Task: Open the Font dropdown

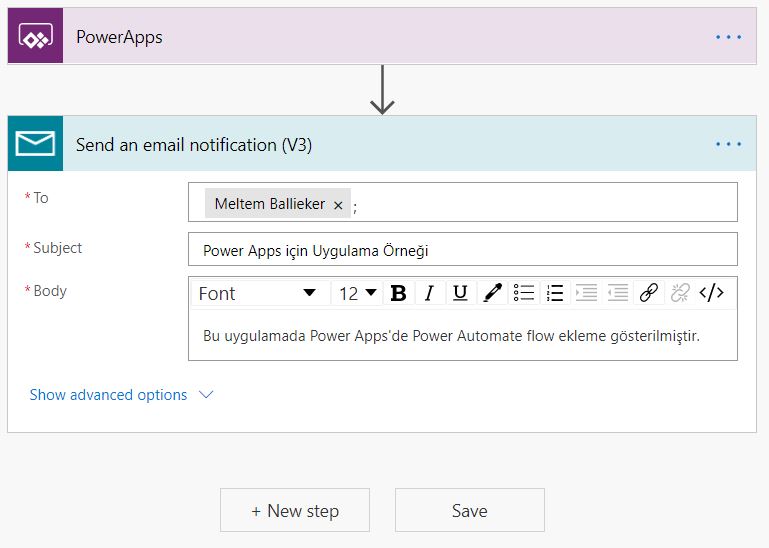Action: click(x=257, y=293)
